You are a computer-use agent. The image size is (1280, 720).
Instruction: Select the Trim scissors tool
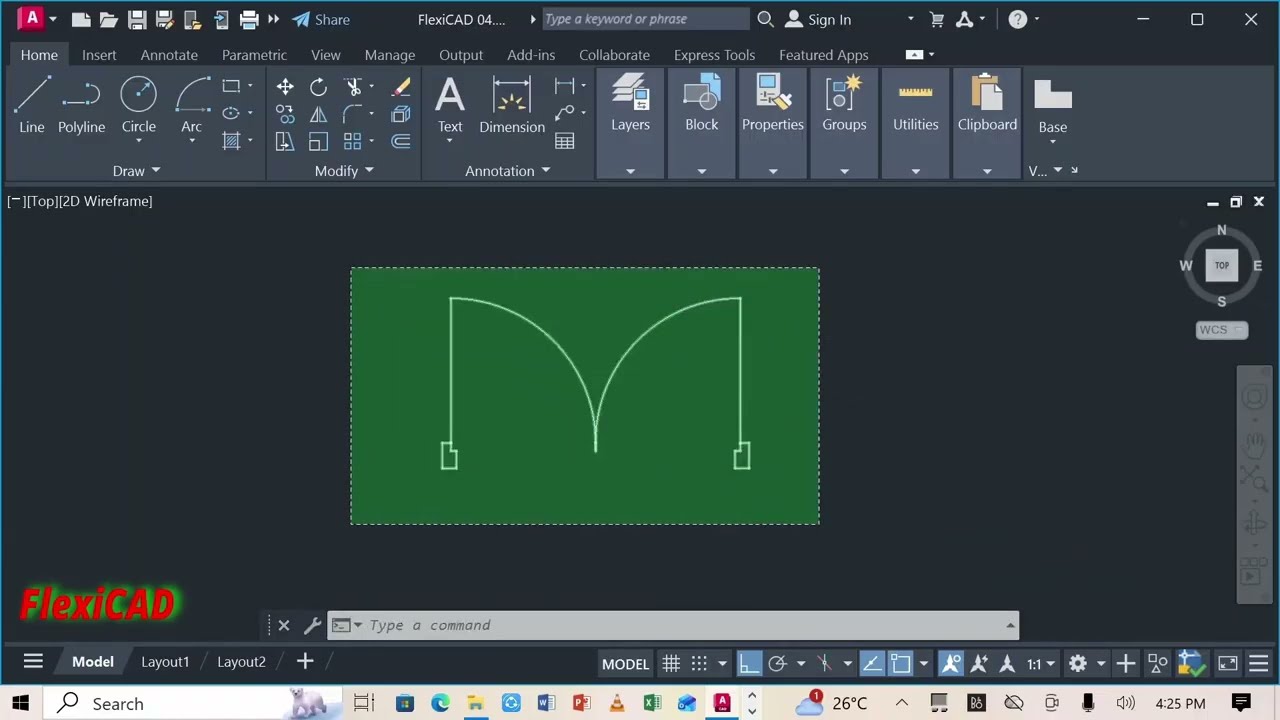(353, 87)
